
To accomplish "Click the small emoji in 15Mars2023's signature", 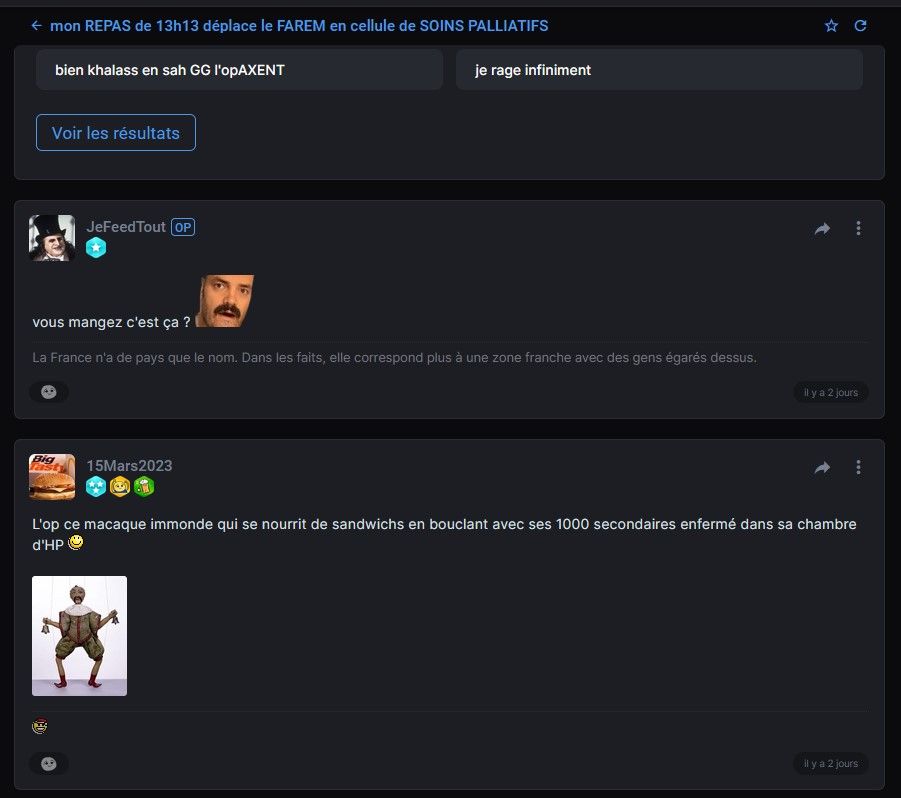I will (40, 726).
